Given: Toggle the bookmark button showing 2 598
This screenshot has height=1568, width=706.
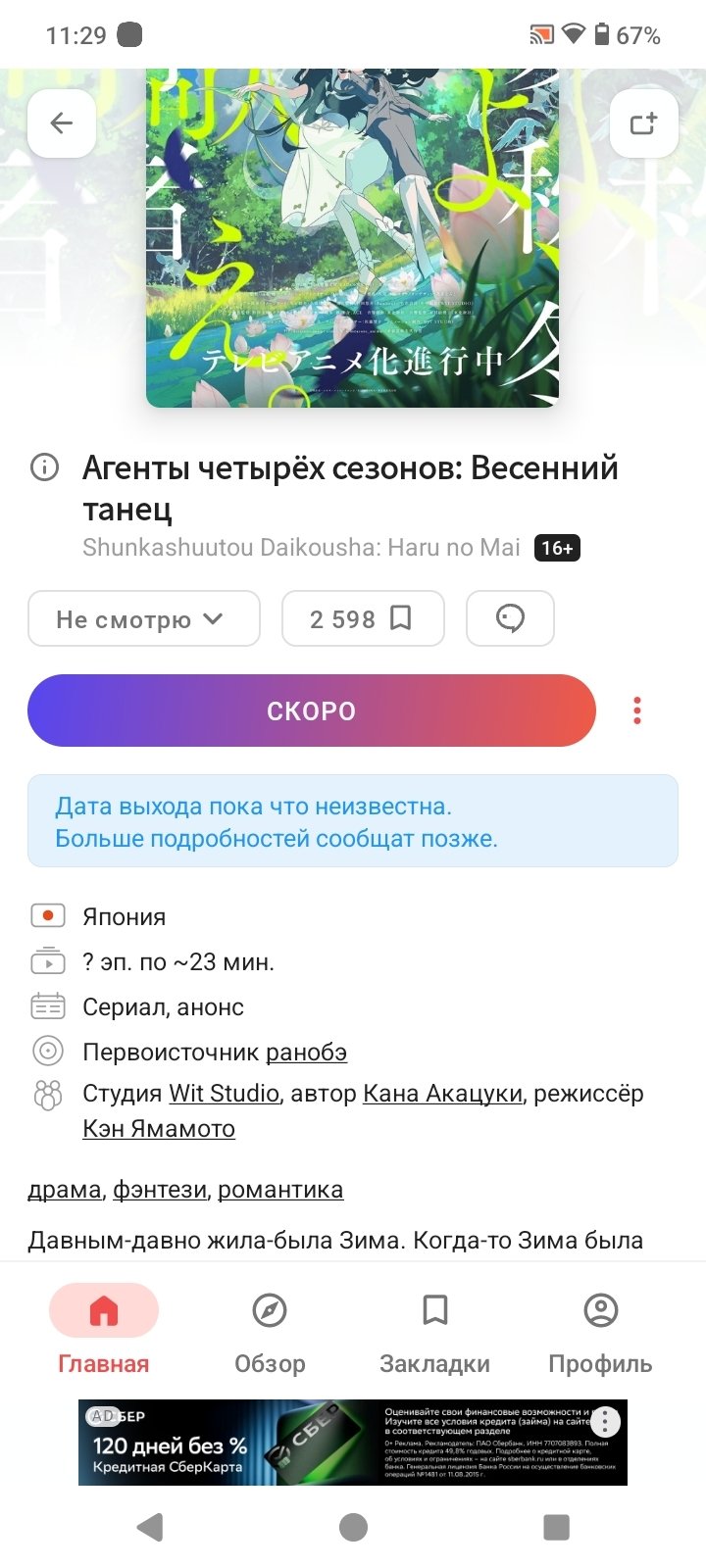Looking at the screenshot, I should point(362,618).
